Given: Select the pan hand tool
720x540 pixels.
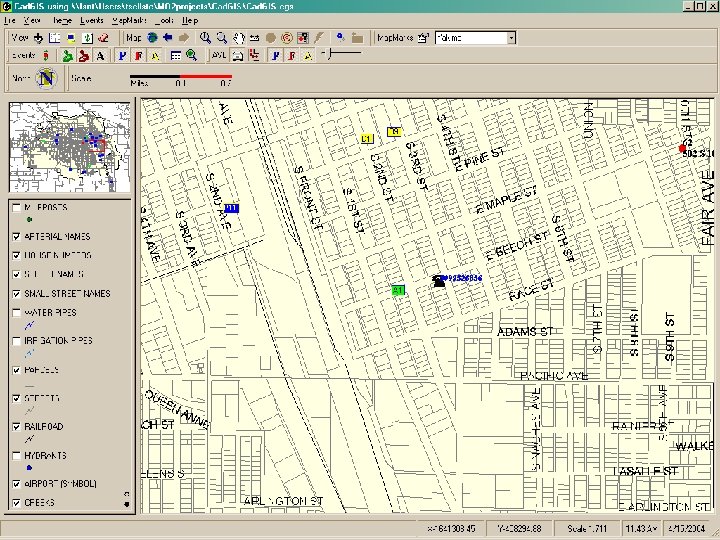Looking at the screenshot, I should 238,38.
